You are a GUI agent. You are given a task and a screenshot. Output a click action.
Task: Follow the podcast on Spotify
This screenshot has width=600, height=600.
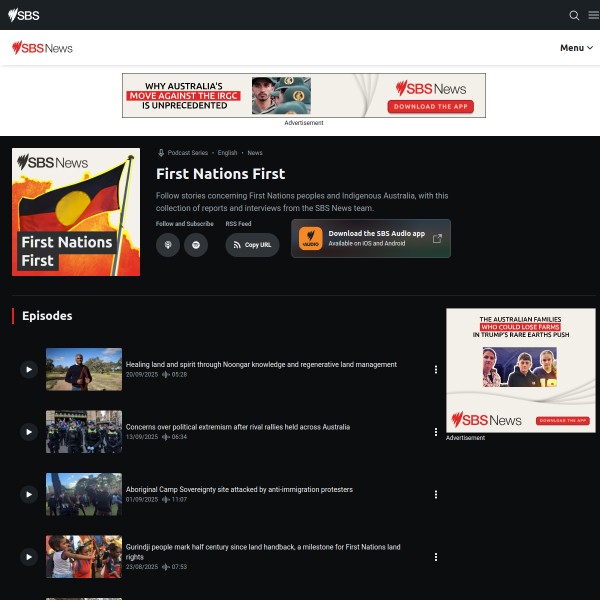(196, 245)
